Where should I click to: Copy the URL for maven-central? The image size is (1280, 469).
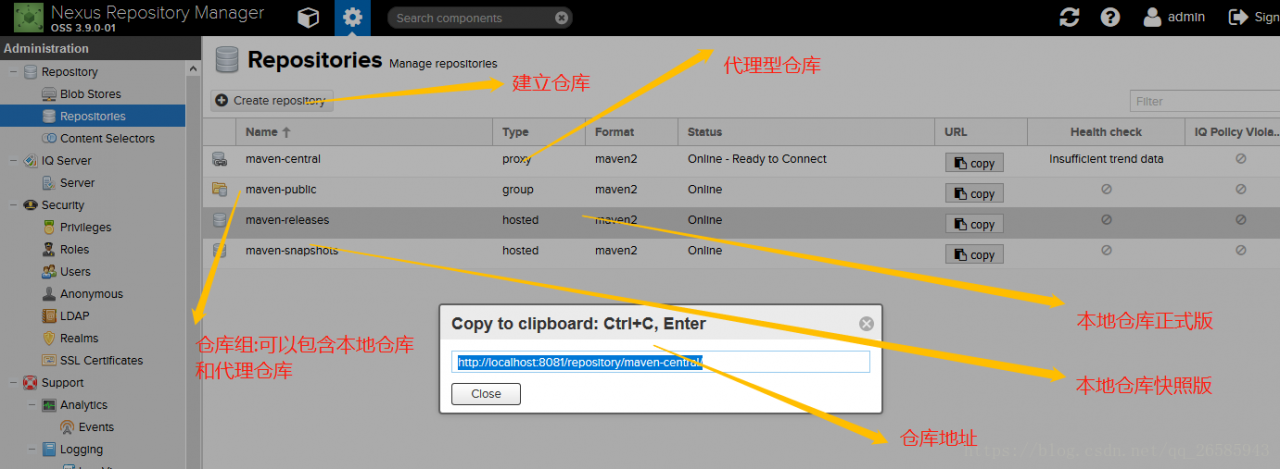(x=974, y=163)
